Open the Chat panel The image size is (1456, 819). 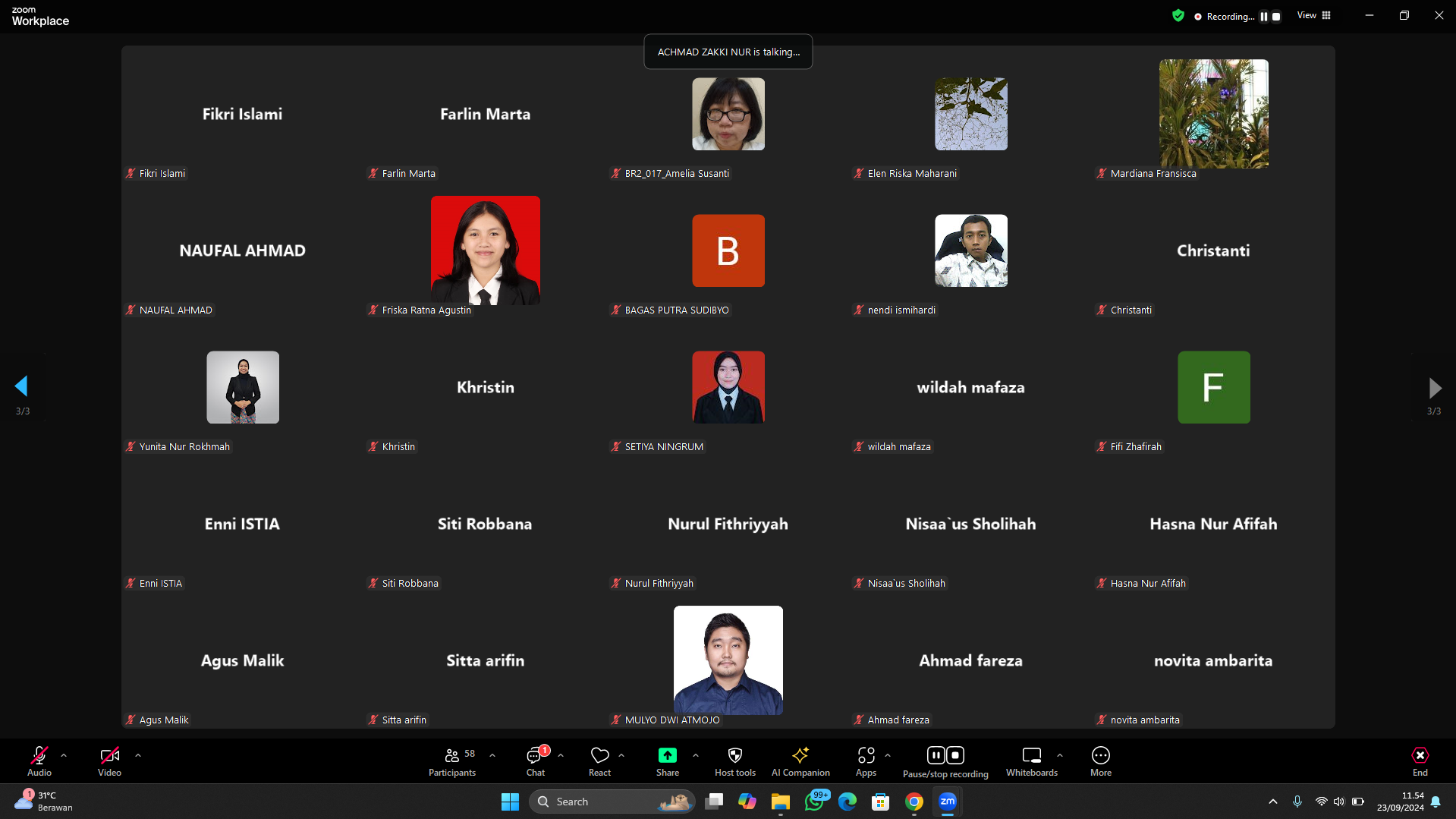pyautogui.click(x=536, y=761)
